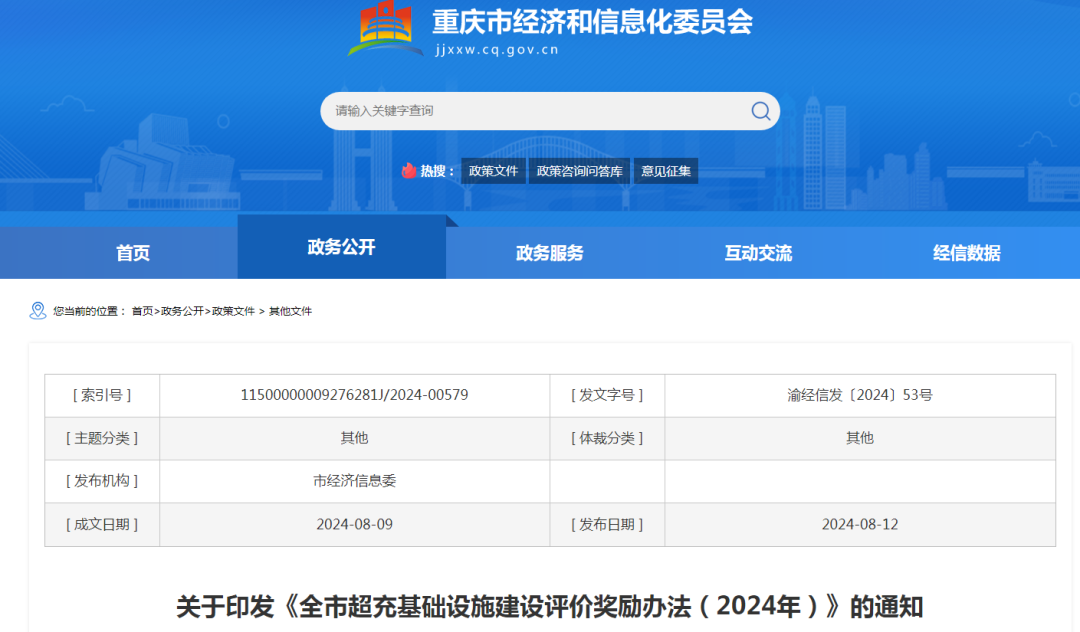Open the 政策咨询问答库 hot search tag
Screen dimensions: 1080x632
click(x=579, y=170)
